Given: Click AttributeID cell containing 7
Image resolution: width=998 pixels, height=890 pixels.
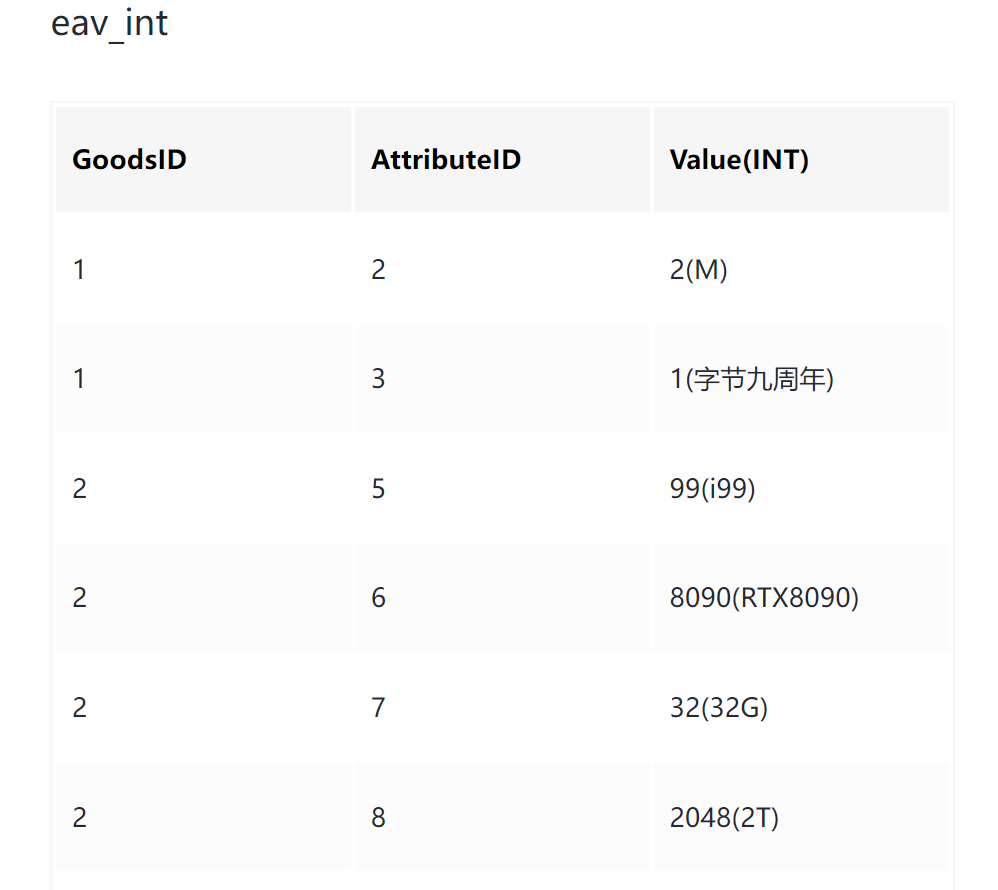Looking at the screenshot, I should pos(378,708).
